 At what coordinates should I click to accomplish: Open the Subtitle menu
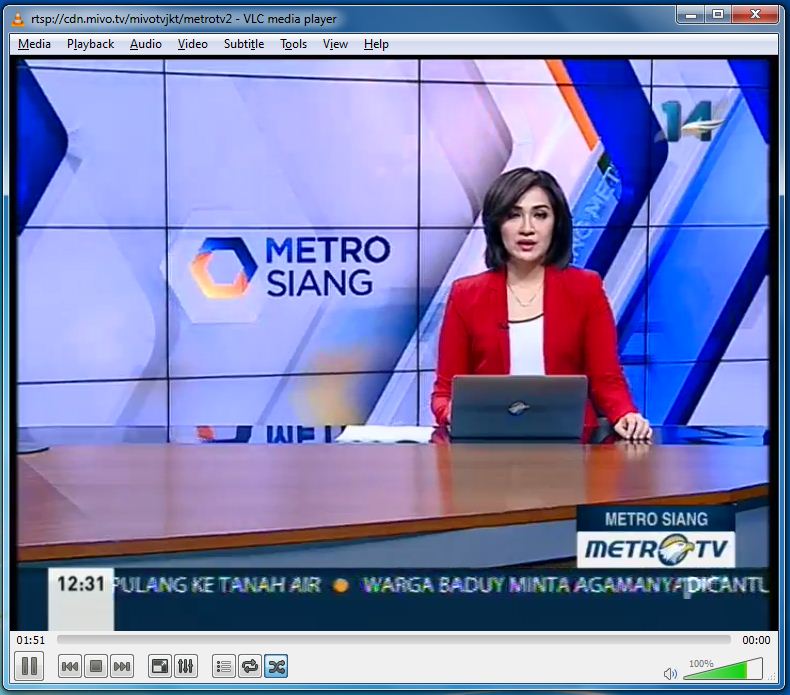click(244, 44)
